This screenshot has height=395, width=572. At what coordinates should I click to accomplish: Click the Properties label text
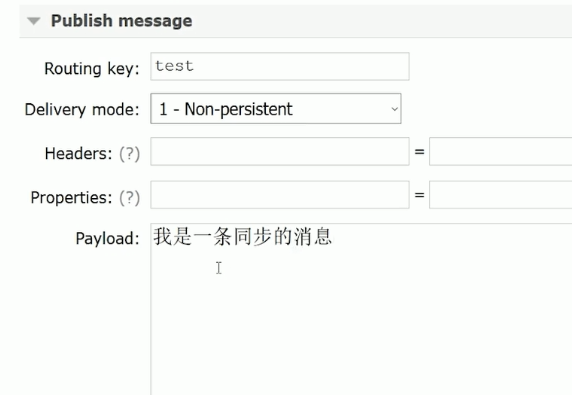[x=72, y=198]
